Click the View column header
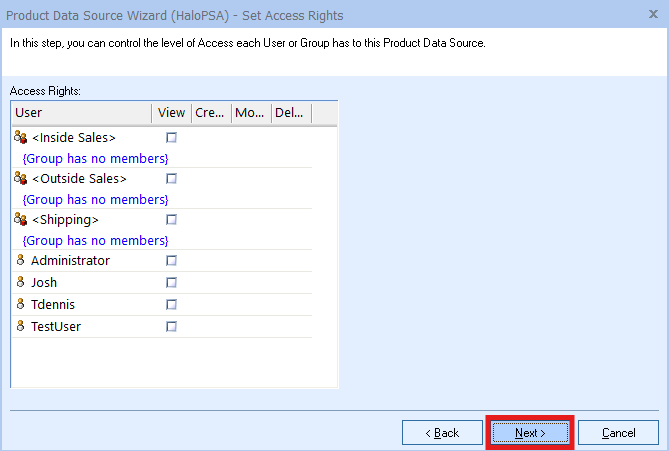 click(171, 113)
